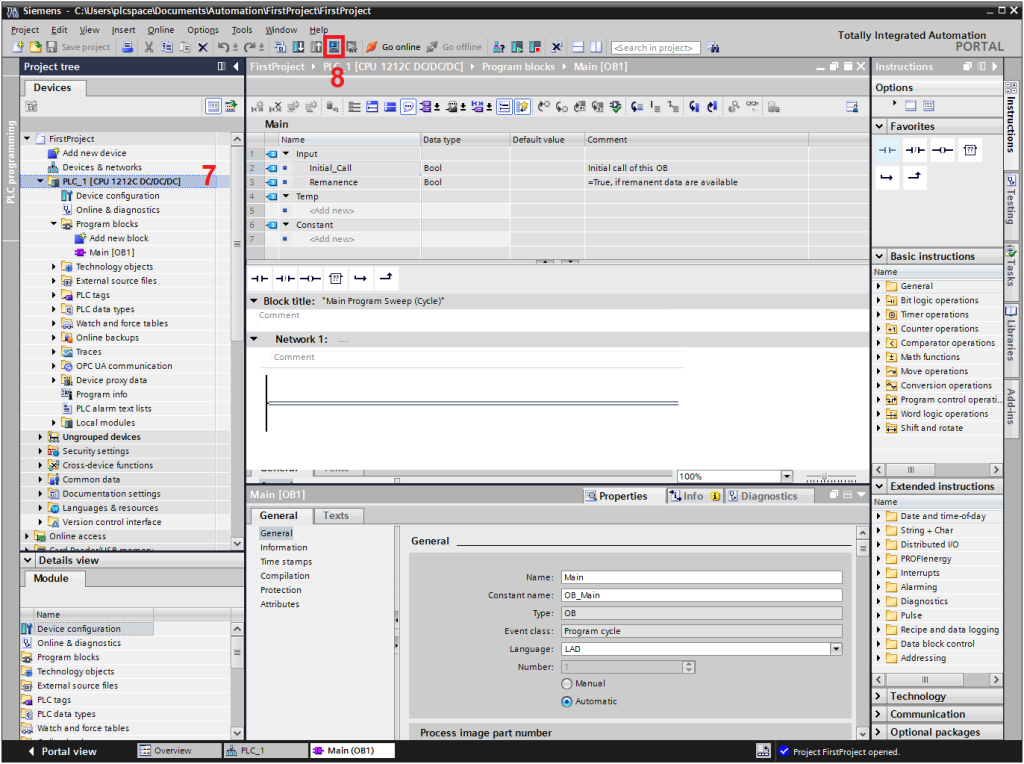Select the Manual numbering radio button
Screen dimensions: 1024x764
click(567, 684)
